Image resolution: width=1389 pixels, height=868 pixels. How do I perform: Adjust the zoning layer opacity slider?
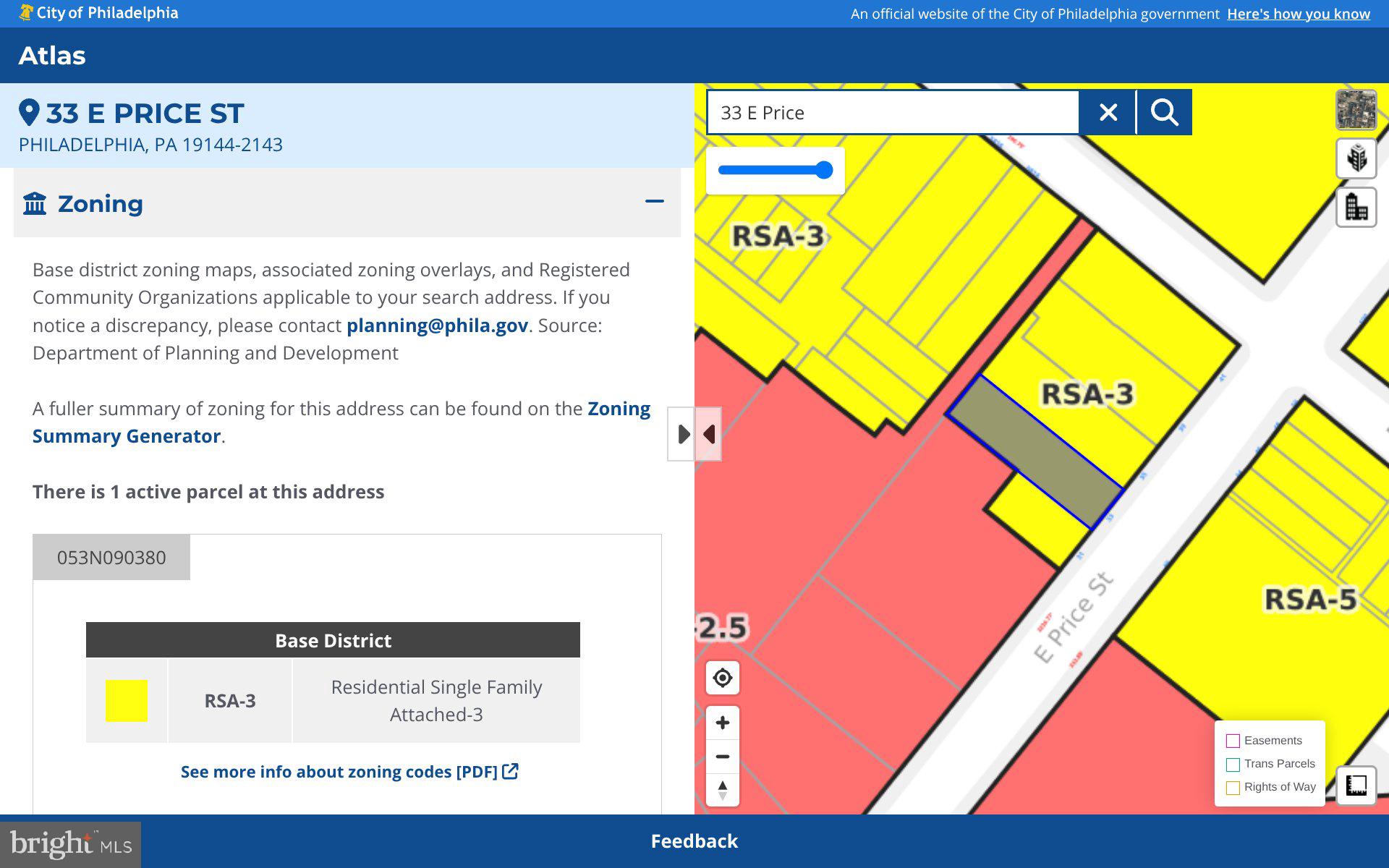click(775, 170)
